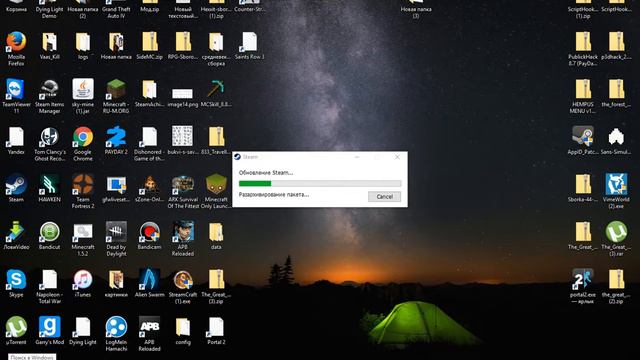Viewport: 640px width, 360px height.
Task: Select the ARK Survival Of The Fittest icon
Action: (x=182, y=184)
